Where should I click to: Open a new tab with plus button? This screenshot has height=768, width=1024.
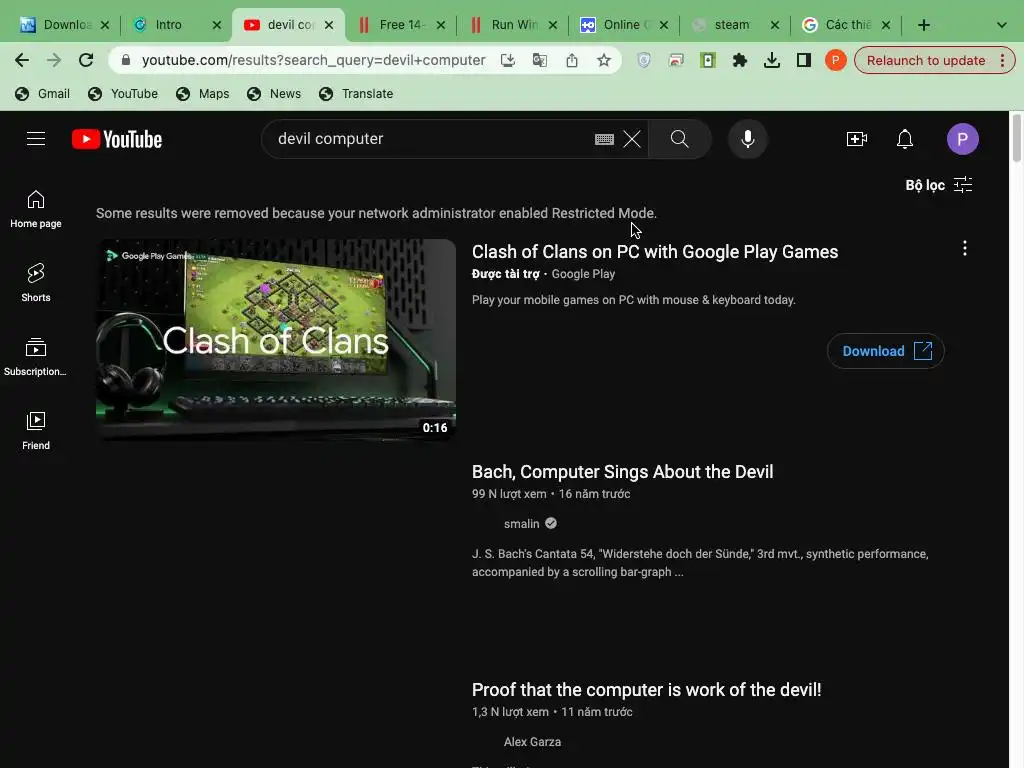pyautogui.click(x=923, y=25)
